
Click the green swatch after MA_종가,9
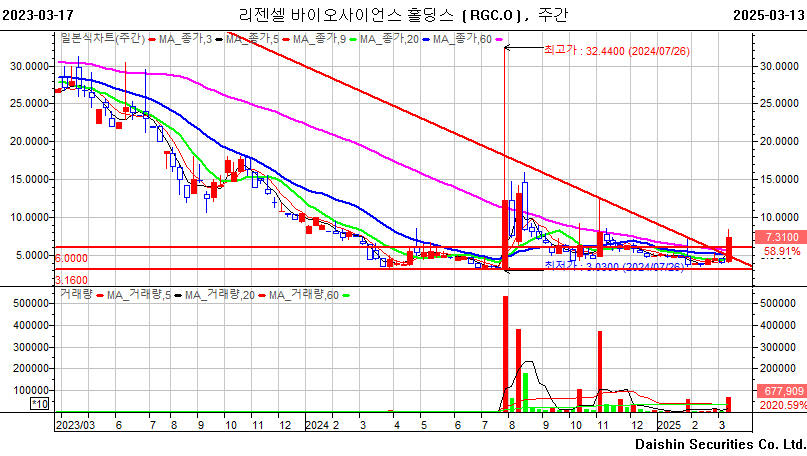click(x=353, y=40)
